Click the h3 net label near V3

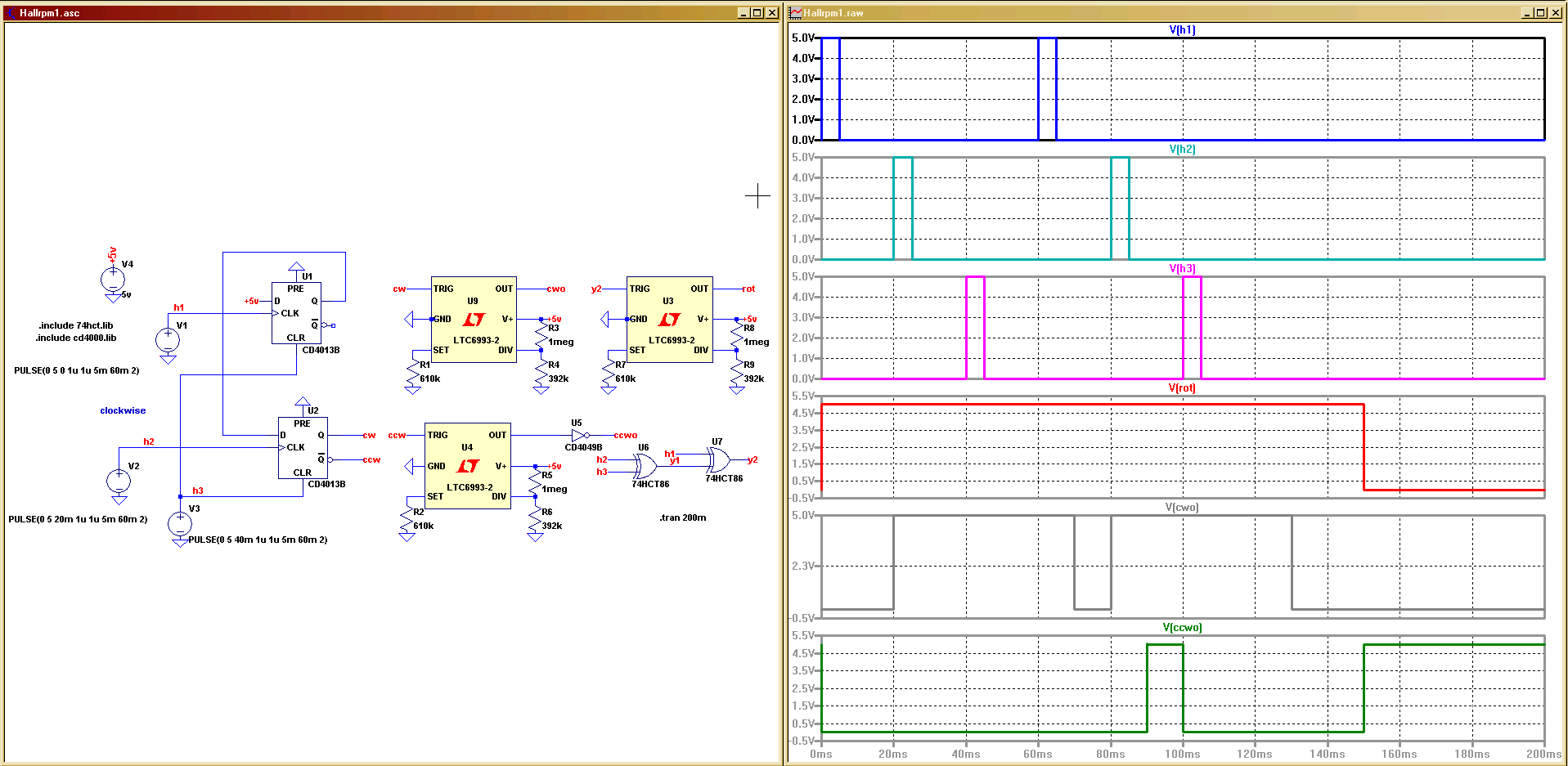click(x=198, y=491)
